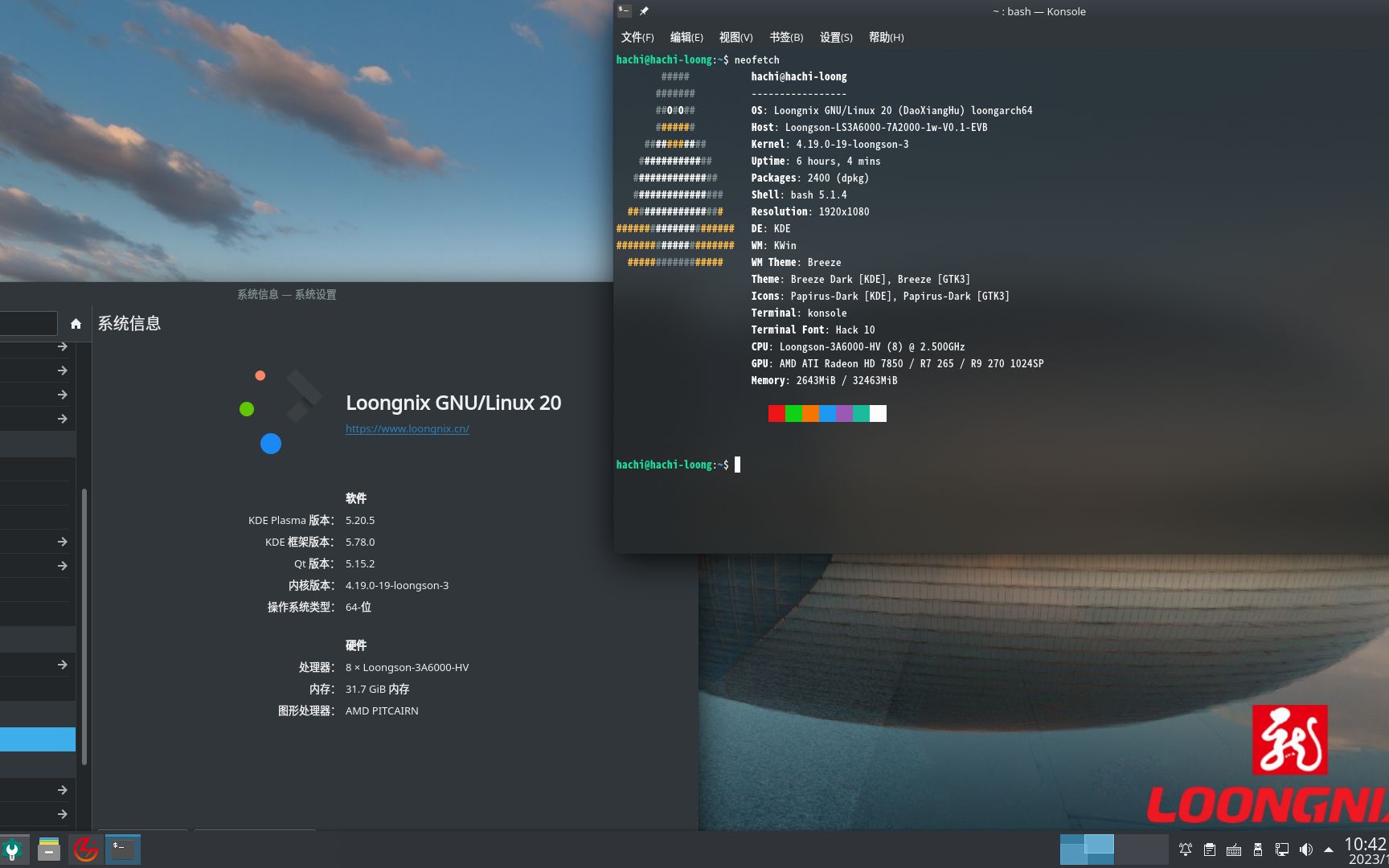1389x868 pixels.
Task: Select the highlighted blue sidebar entry
Action: tap(37, 739)
